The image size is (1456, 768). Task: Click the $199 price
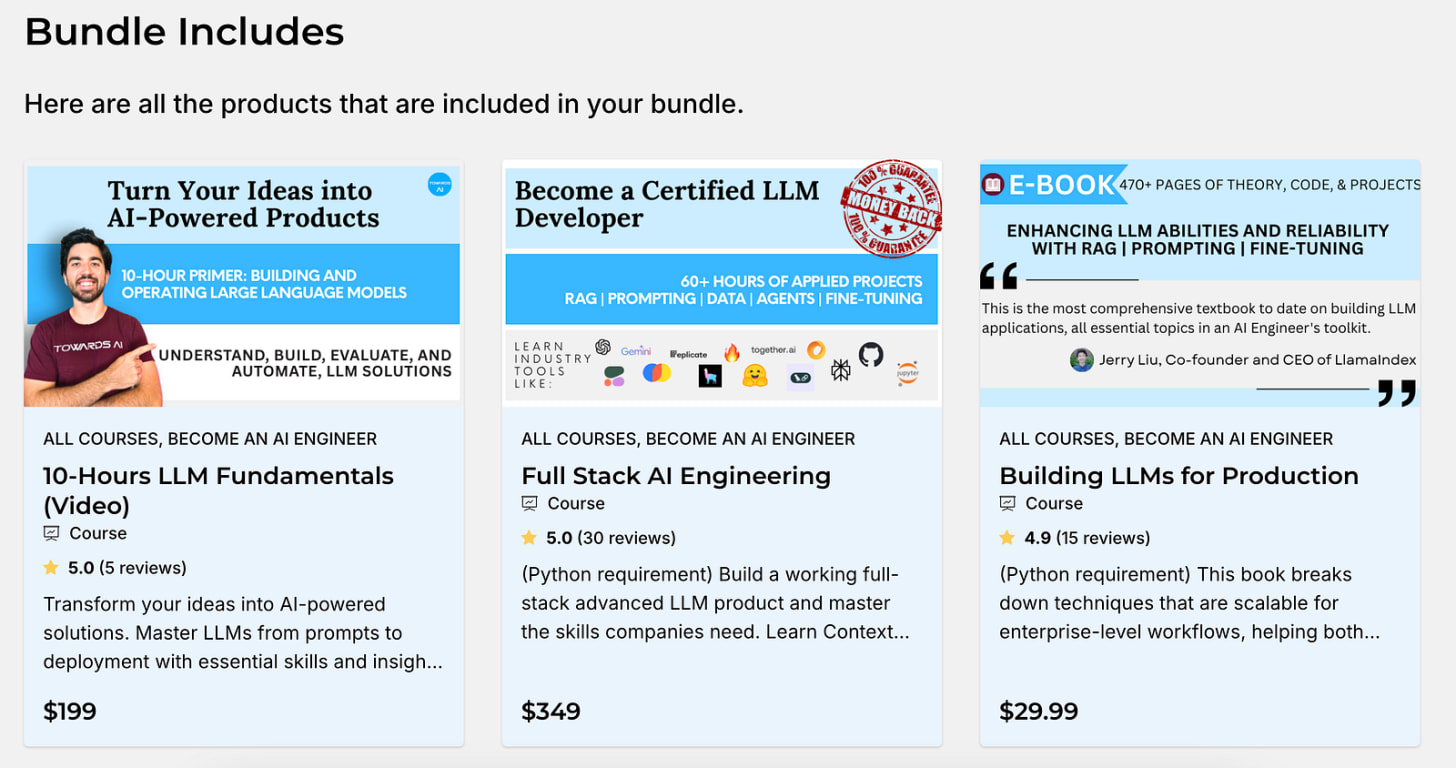point(70,712)
